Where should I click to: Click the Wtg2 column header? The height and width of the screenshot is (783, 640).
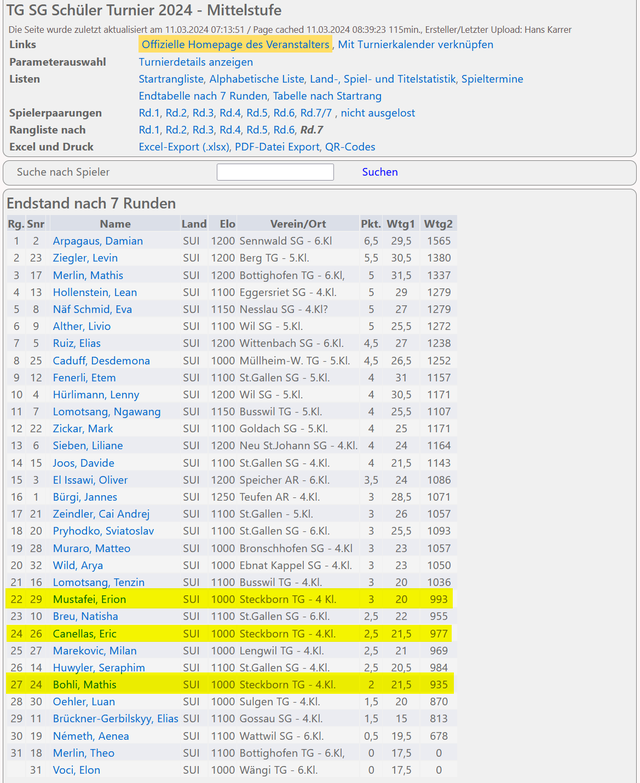coord(438,224)
